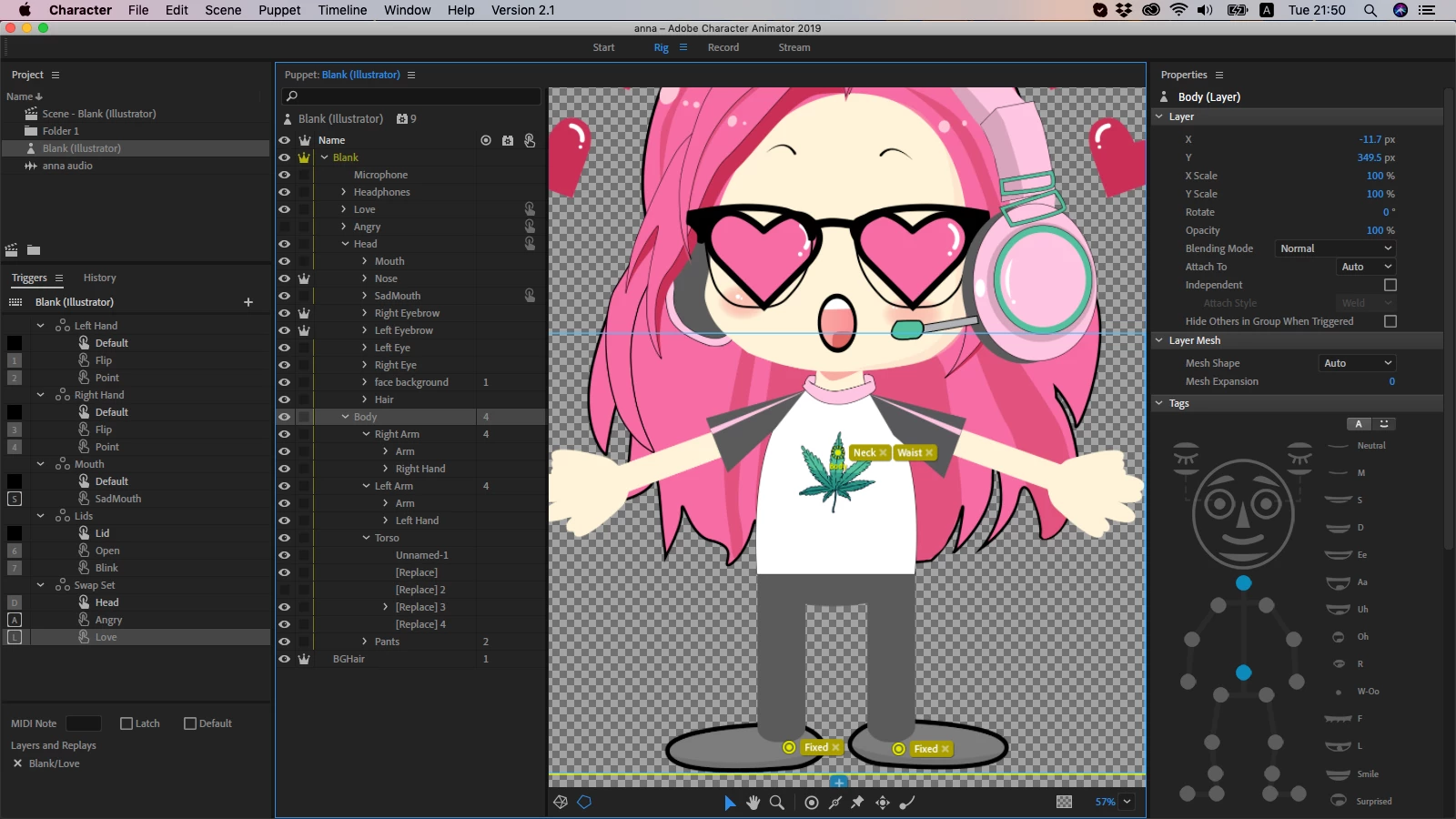
Task: Open the Triggers panel menu icon
Action: click(59, 278)
